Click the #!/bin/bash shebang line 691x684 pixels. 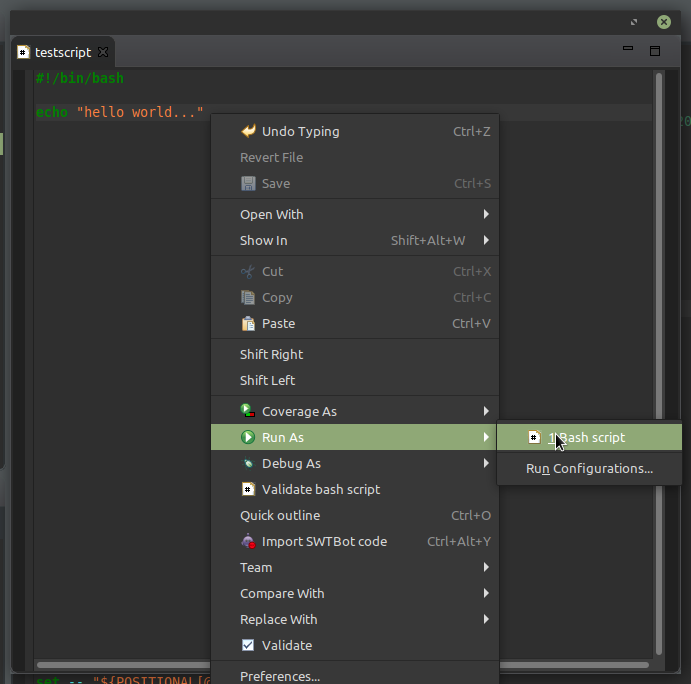[x=80, y=78]
